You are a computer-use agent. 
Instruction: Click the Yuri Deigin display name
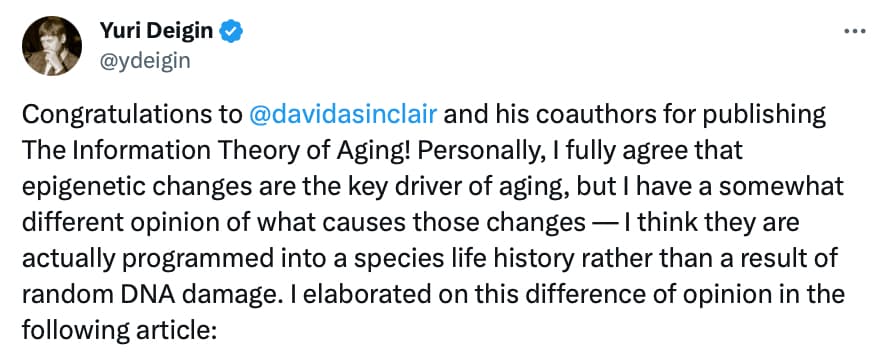point(158,31)
